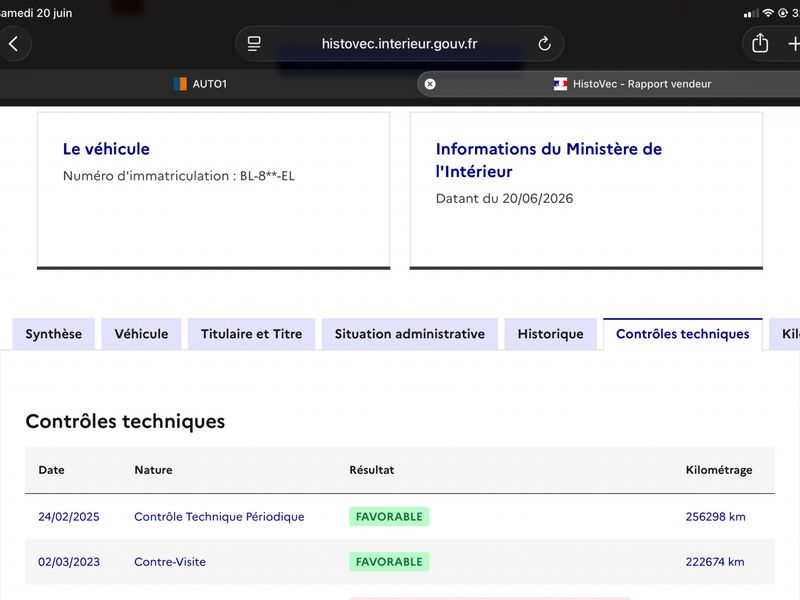Image resolution: width=800 pixels, height=600 pixels.
Task: Select the Contrôles techniques tab
Action: point(683,334)
